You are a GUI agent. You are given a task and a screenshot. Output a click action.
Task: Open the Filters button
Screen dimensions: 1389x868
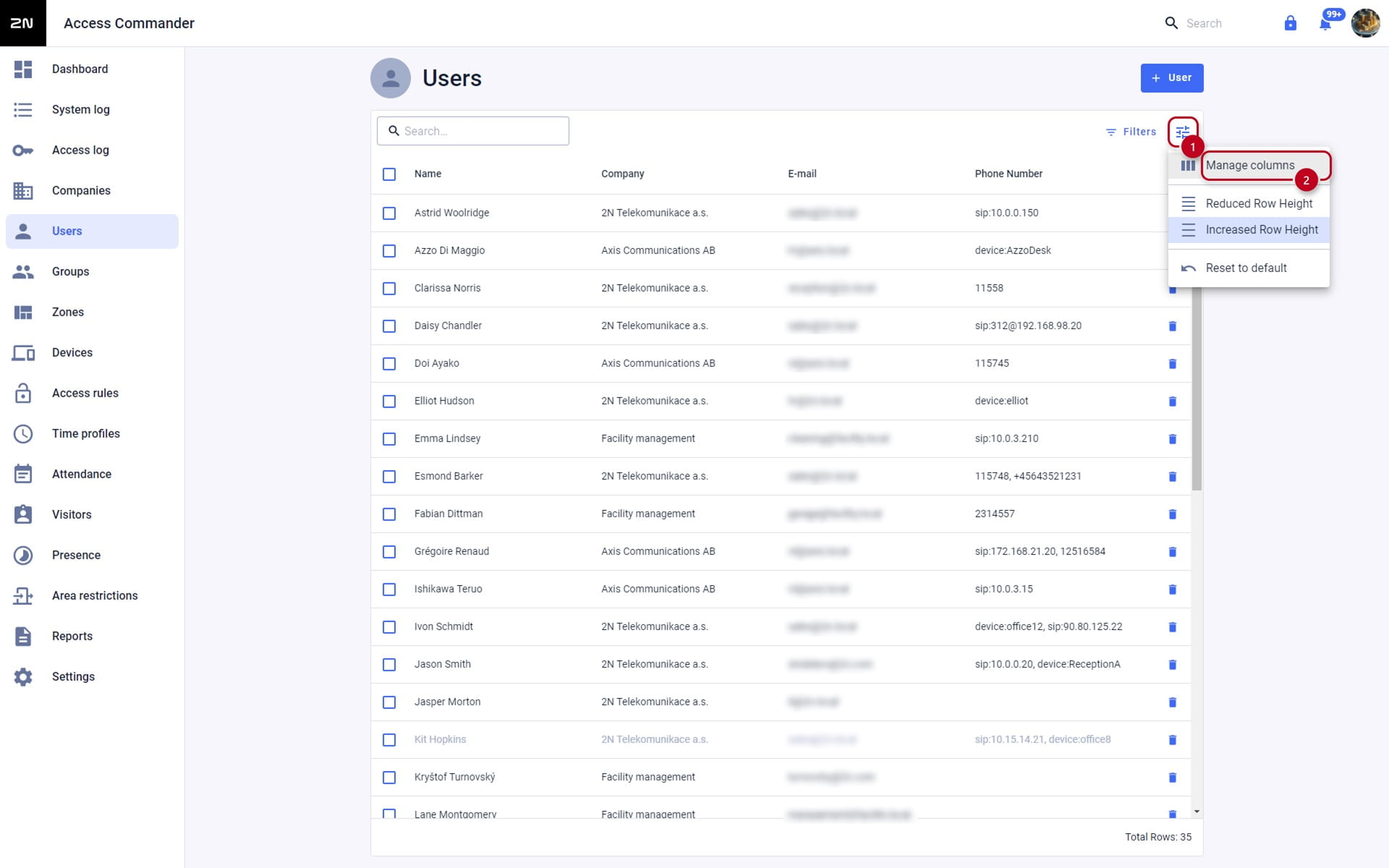tap(1131, 132)
